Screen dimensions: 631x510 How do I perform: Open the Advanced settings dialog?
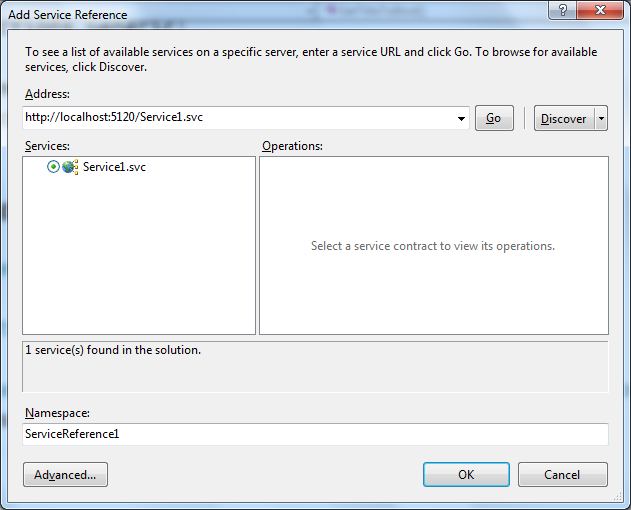click(65, 474)
